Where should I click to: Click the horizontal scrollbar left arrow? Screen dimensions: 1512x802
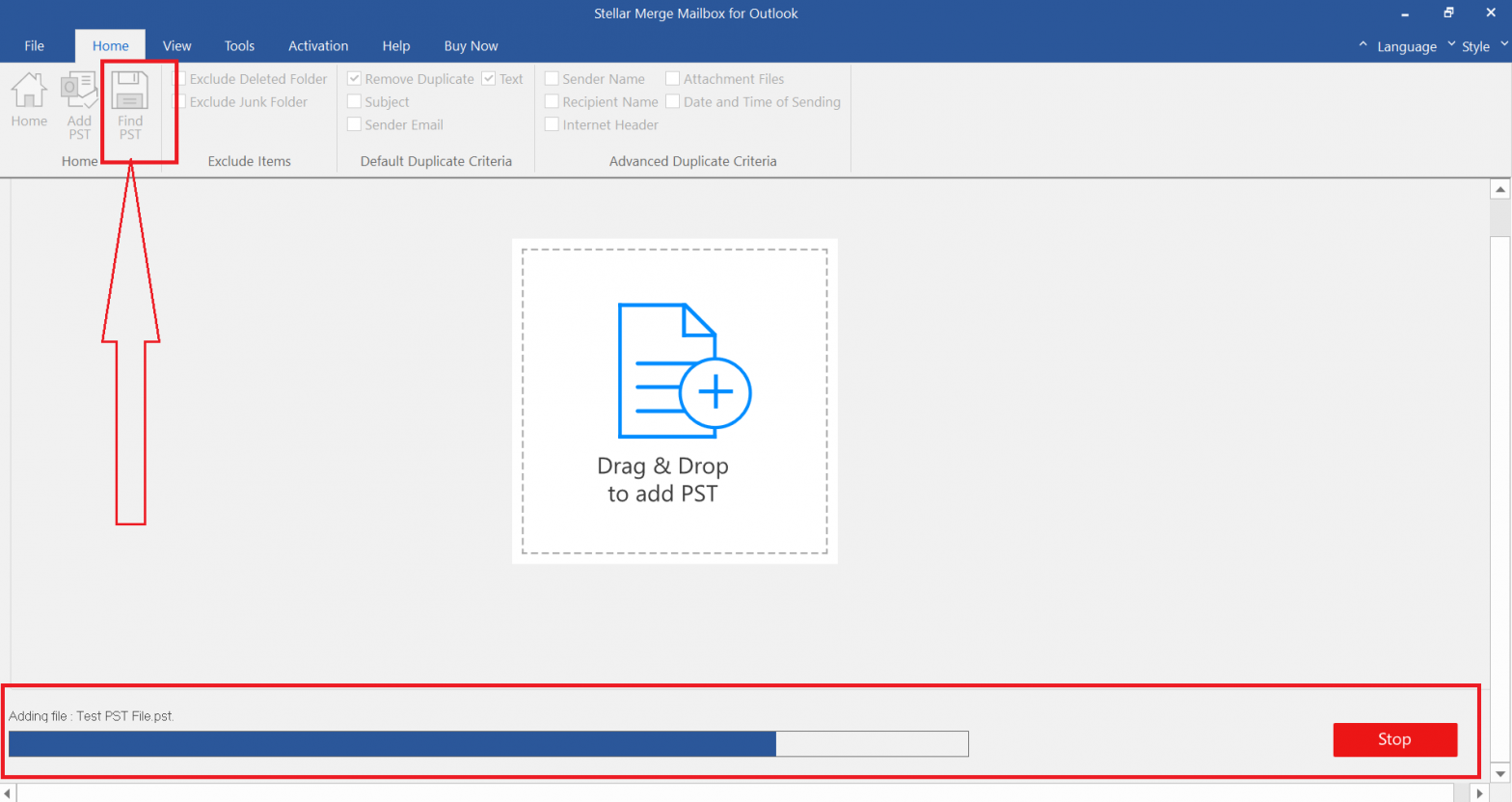pos(9,793)
